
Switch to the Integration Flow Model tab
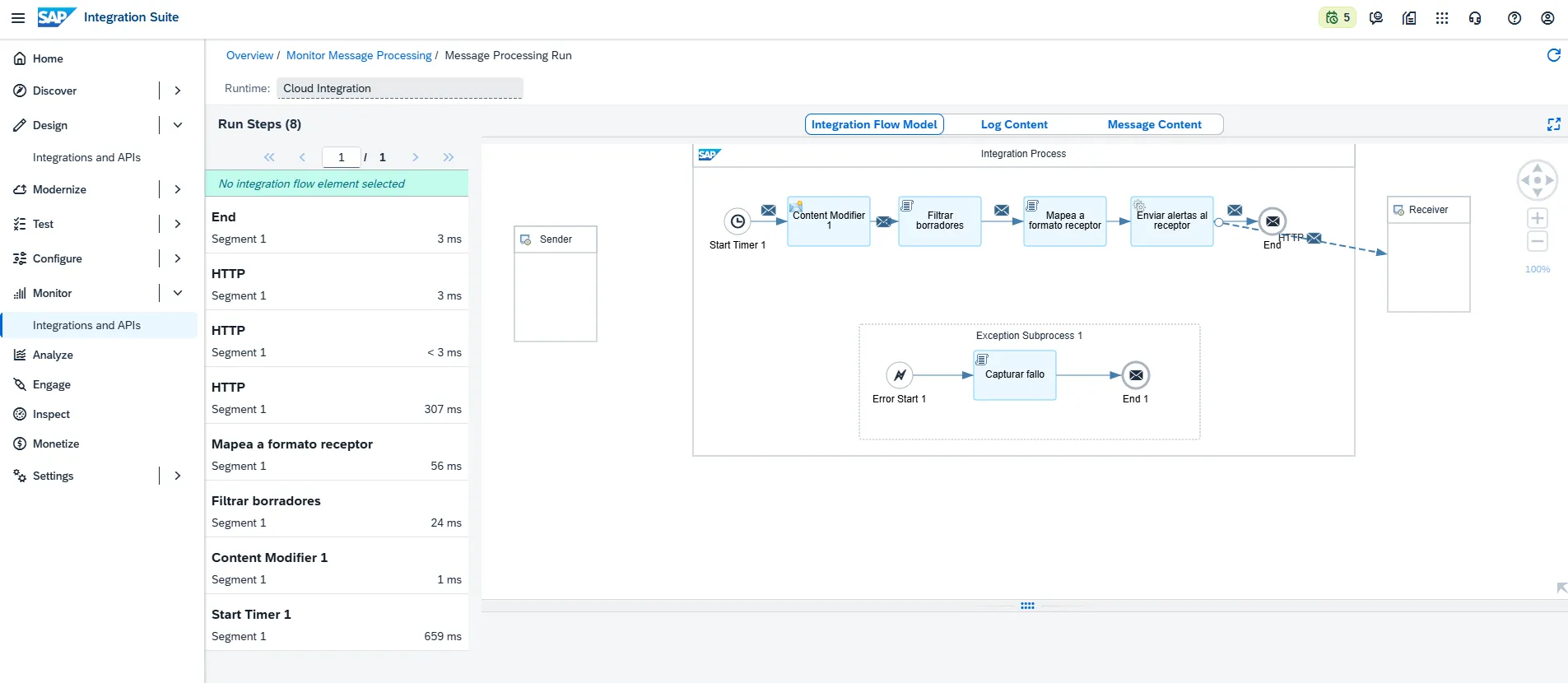point(874,124)
